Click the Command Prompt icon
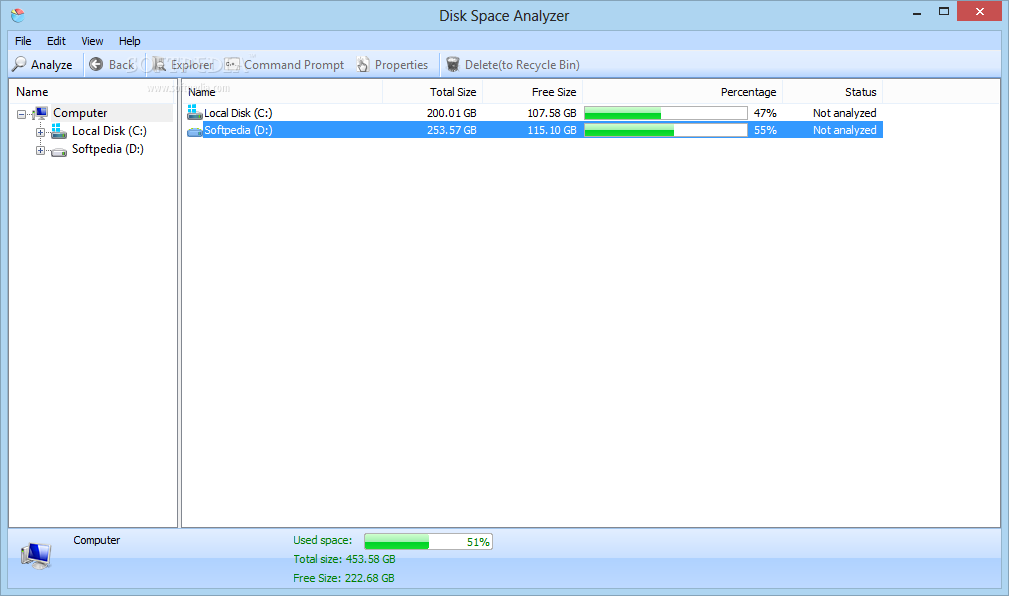1009x596 pixels. coord(232,64)
